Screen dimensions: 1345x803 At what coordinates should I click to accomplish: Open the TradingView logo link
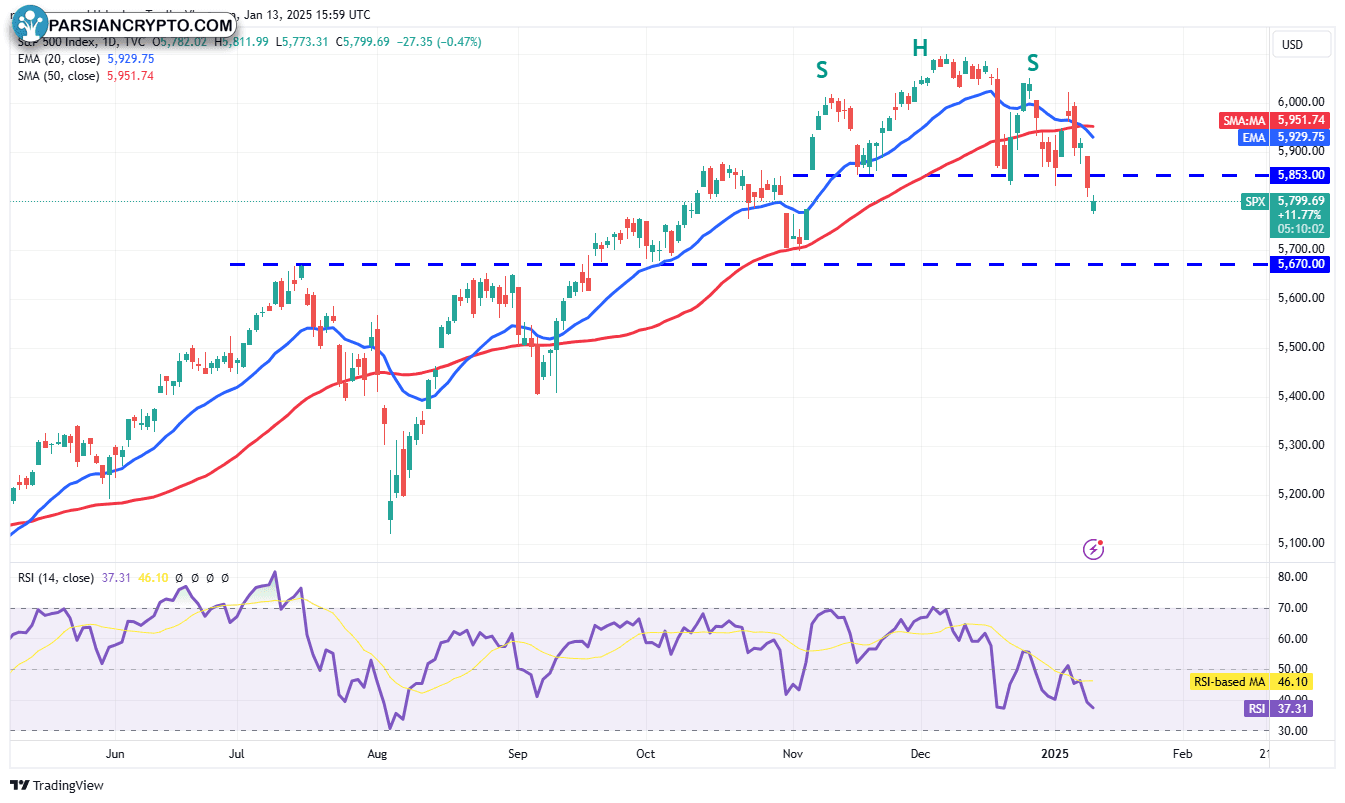(56, 785)
